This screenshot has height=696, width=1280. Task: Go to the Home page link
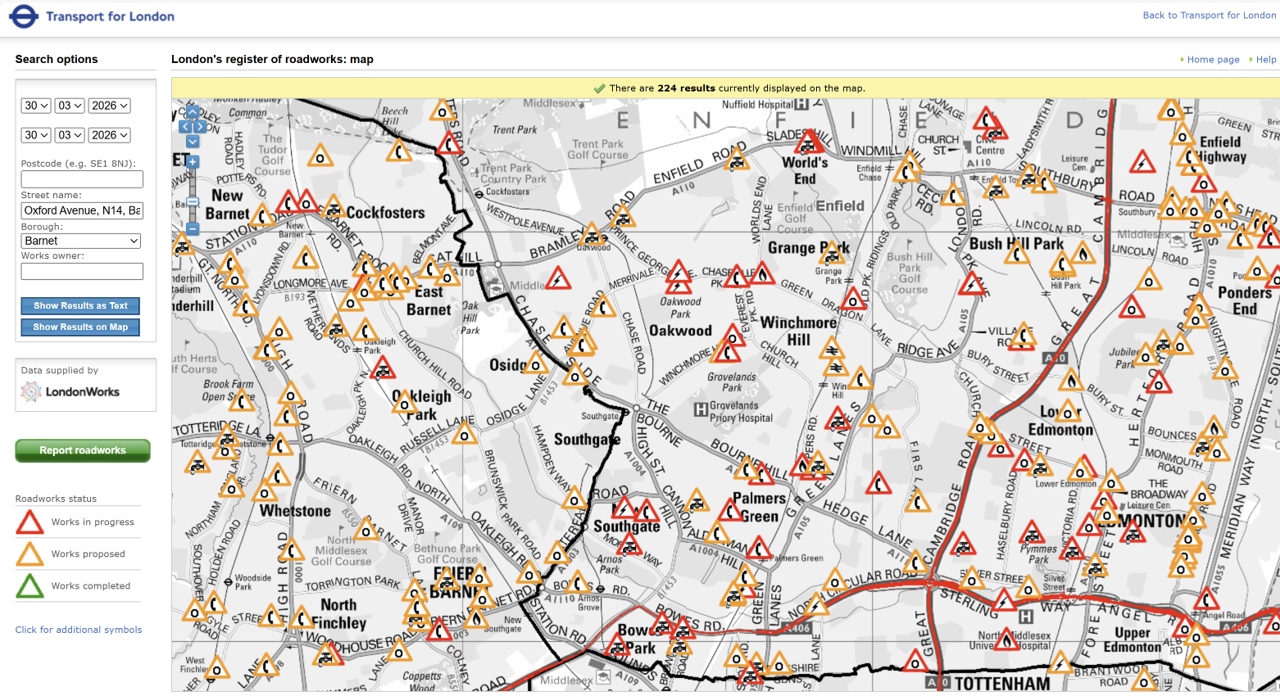point(1212,60)
